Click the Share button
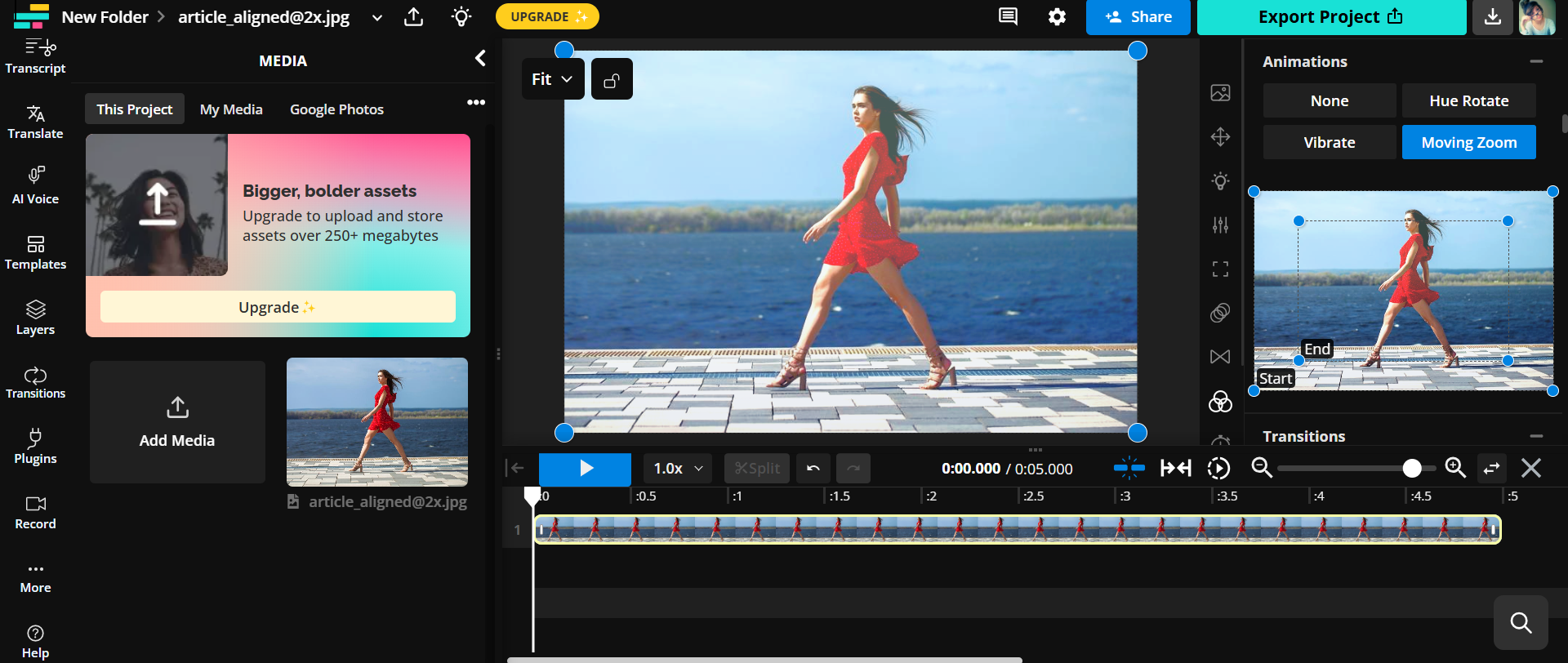Image resolution: width=1568 pixels, height=663 pixels. click(x=1138, y=17)
